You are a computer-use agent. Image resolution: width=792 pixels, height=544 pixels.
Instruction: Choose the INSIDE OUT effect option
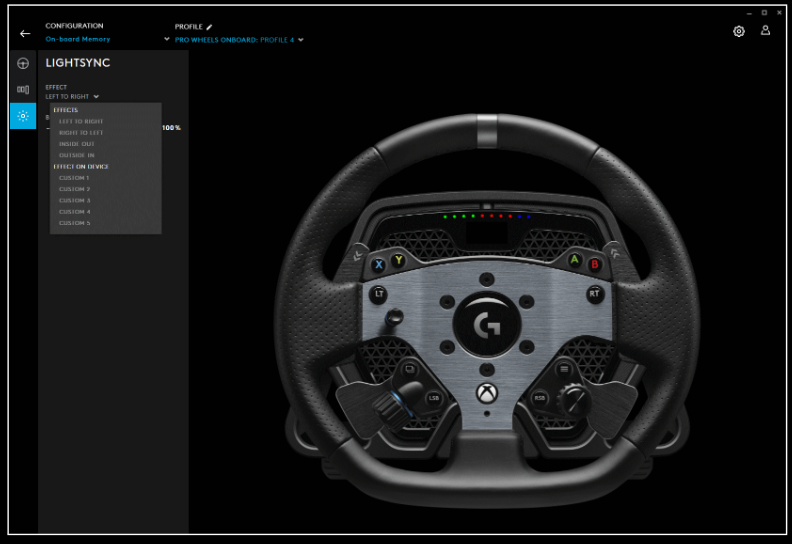[x=76, y=144]
